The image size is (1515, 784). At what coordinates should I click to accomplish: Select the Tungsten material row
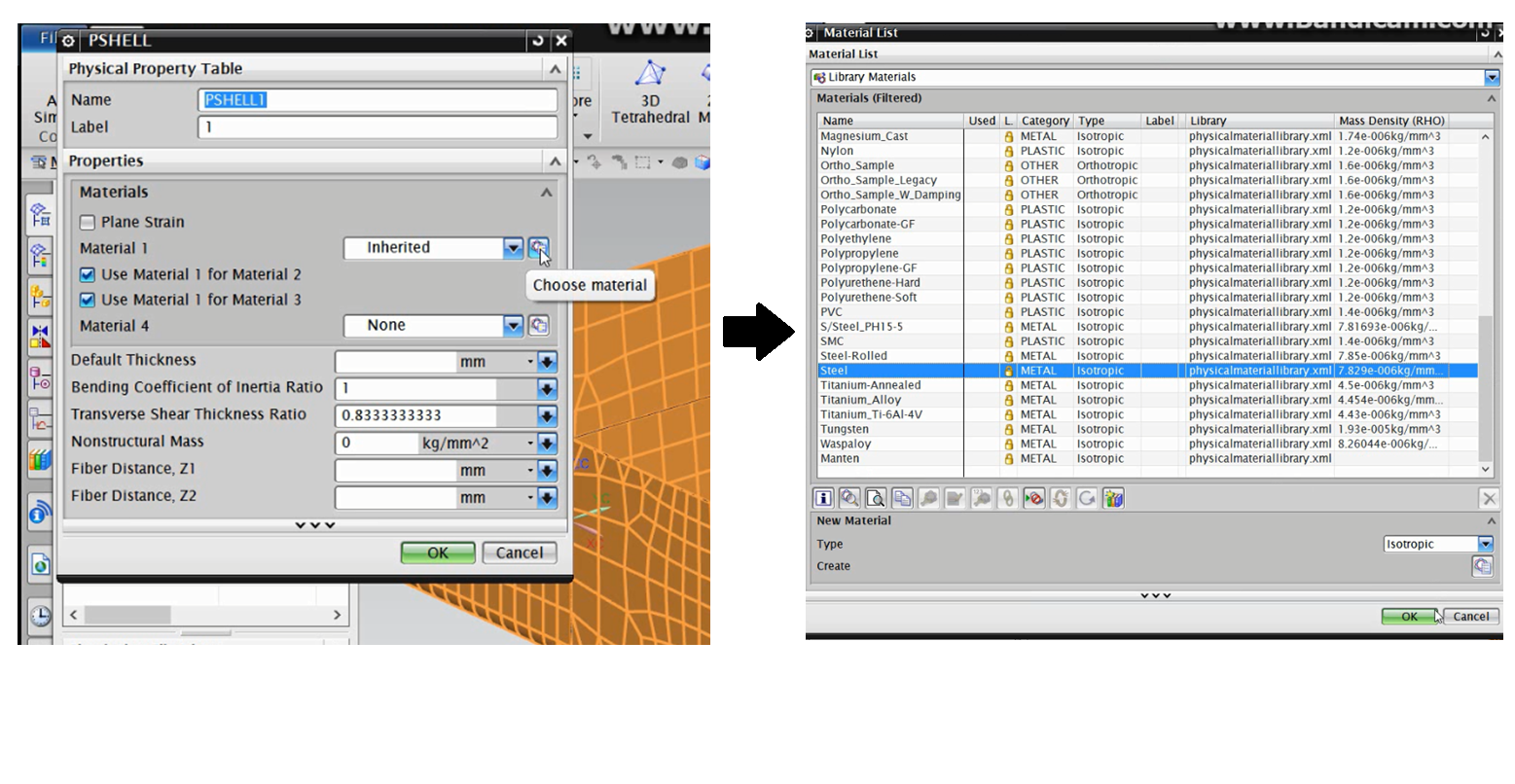point(1147,429)
